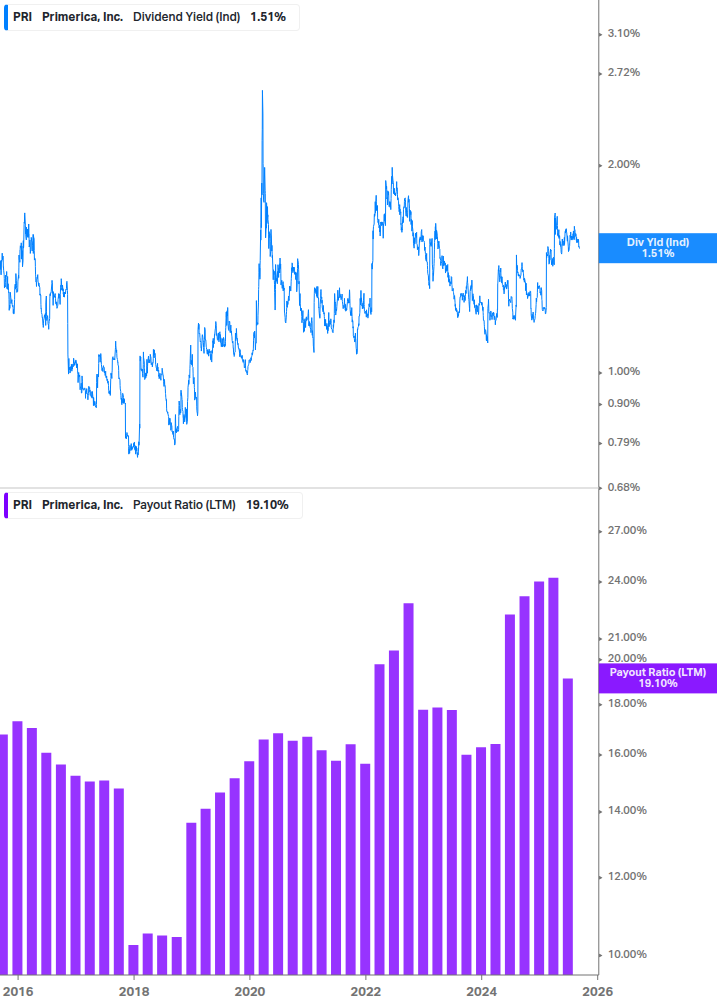Click the 2026 label on time axis
This screenshot has height=1005, width=717.
pyautogui.click(x=597, y=991)
